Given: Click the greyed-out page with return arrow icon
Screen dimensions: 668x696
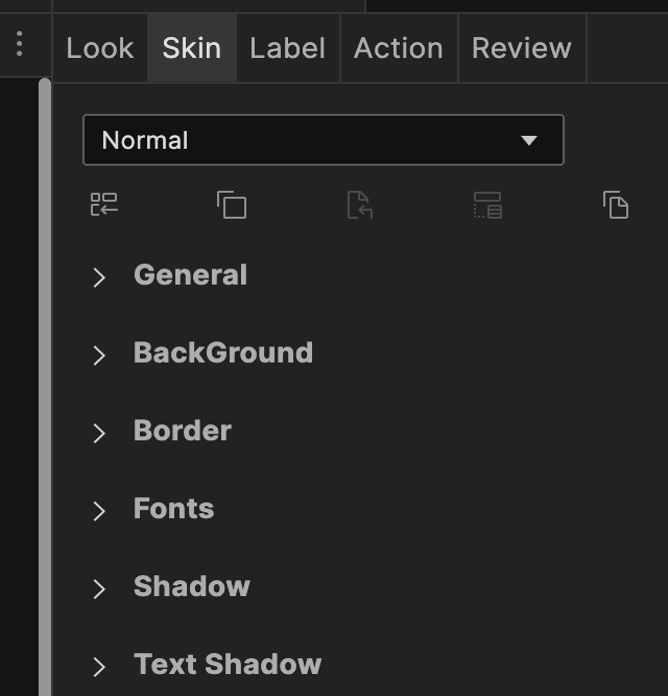Looking at the screenshot, I should (x=360, y=205).
